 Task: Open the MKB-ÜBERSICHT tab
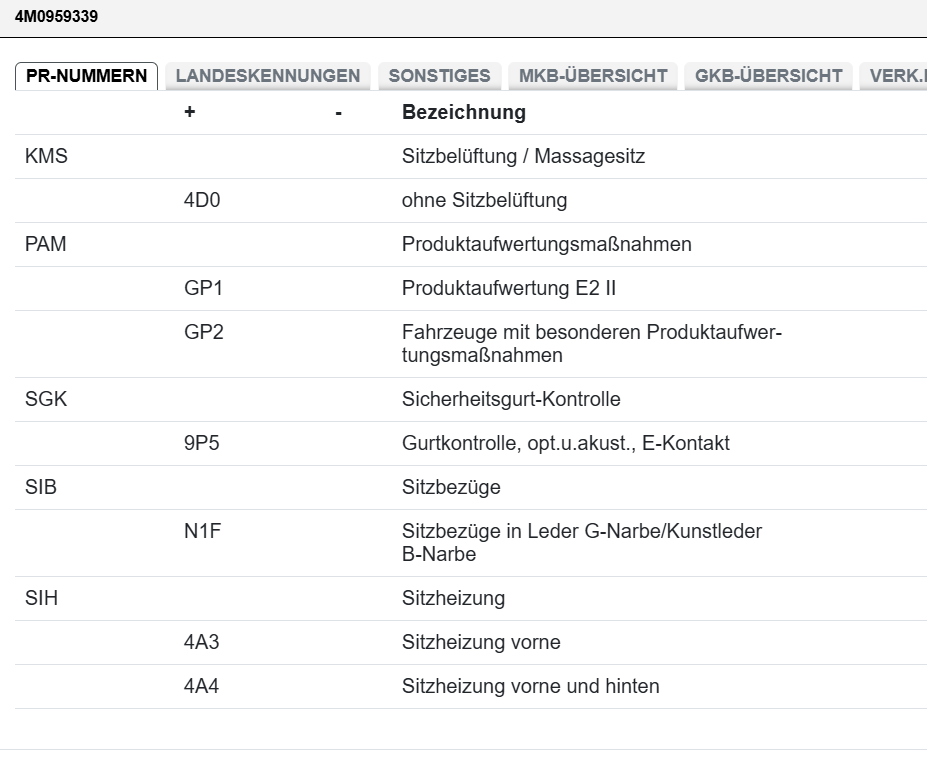593,76
